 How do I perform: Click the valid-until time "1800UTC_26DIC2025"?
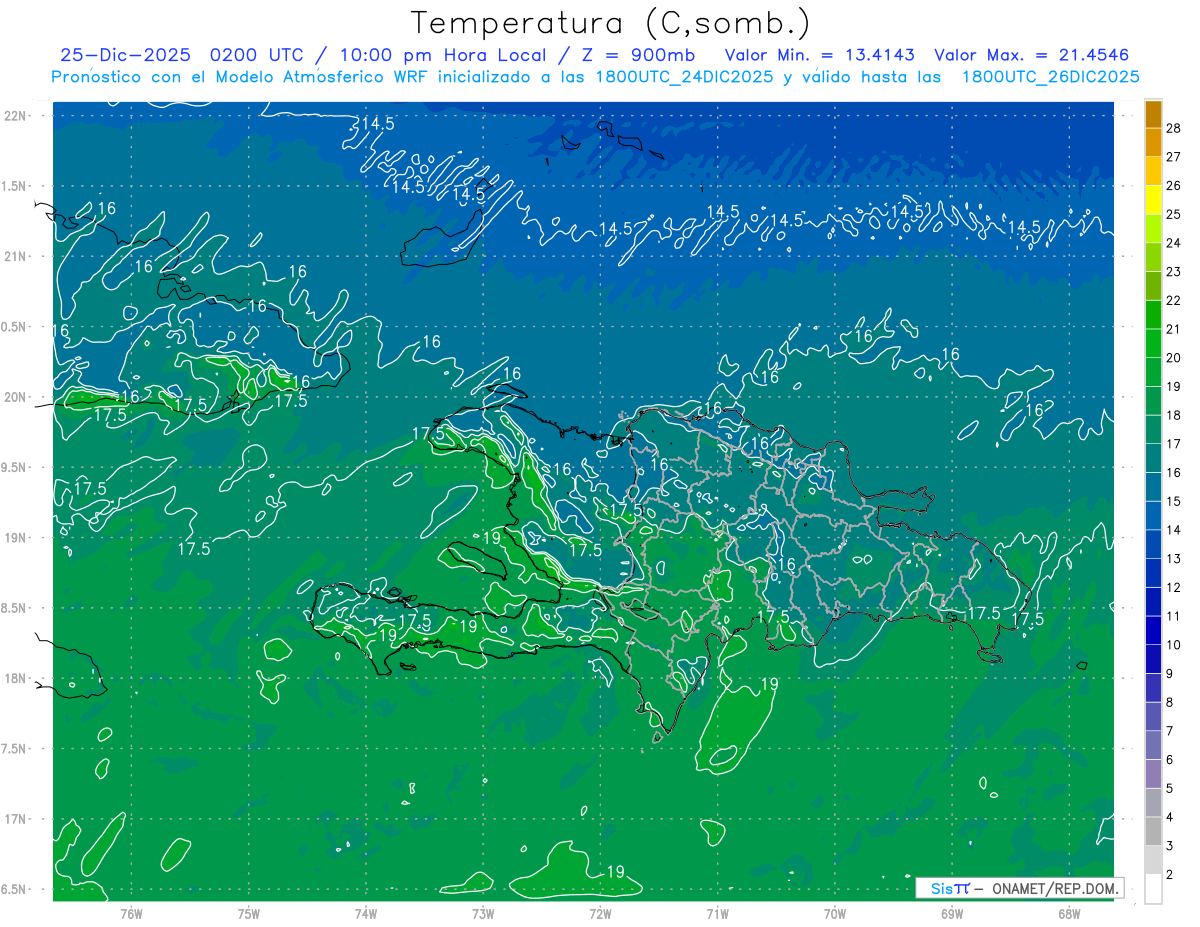tap(1050, 77)
